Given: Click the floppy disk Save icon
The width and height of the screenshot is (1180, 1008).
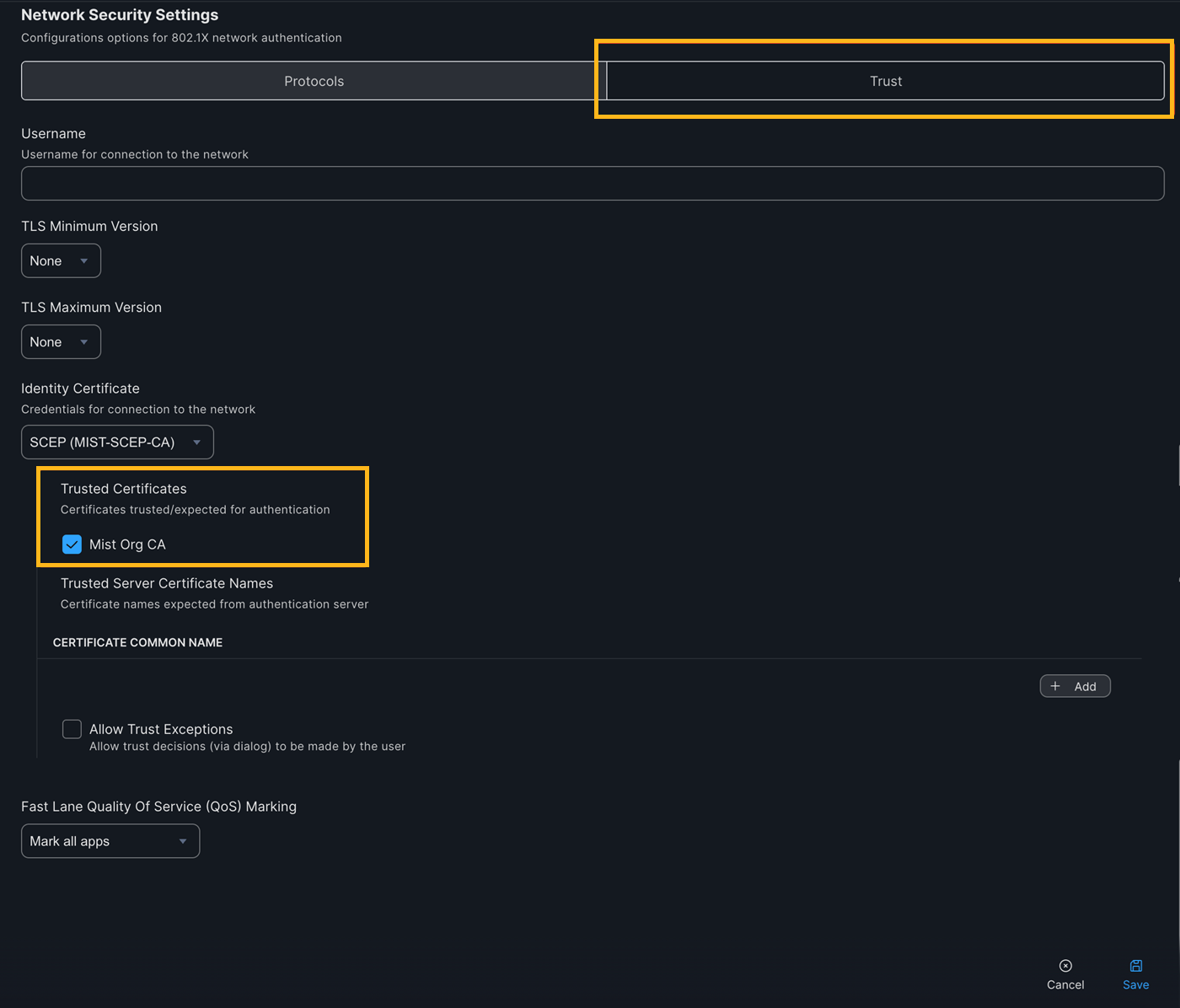Looking at the screenshot, I should pos(1136,966).
